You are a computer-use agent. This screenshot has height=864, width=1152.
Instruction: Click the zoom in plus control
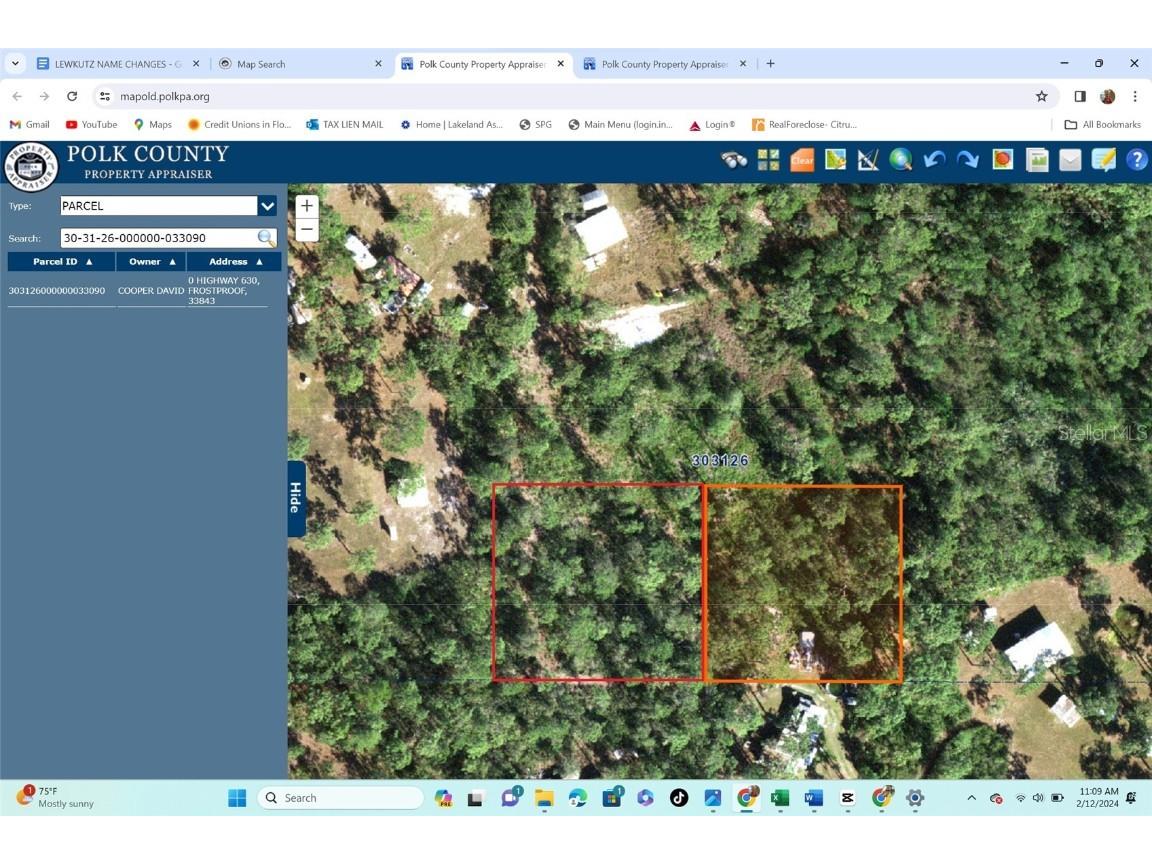(306, 206)
